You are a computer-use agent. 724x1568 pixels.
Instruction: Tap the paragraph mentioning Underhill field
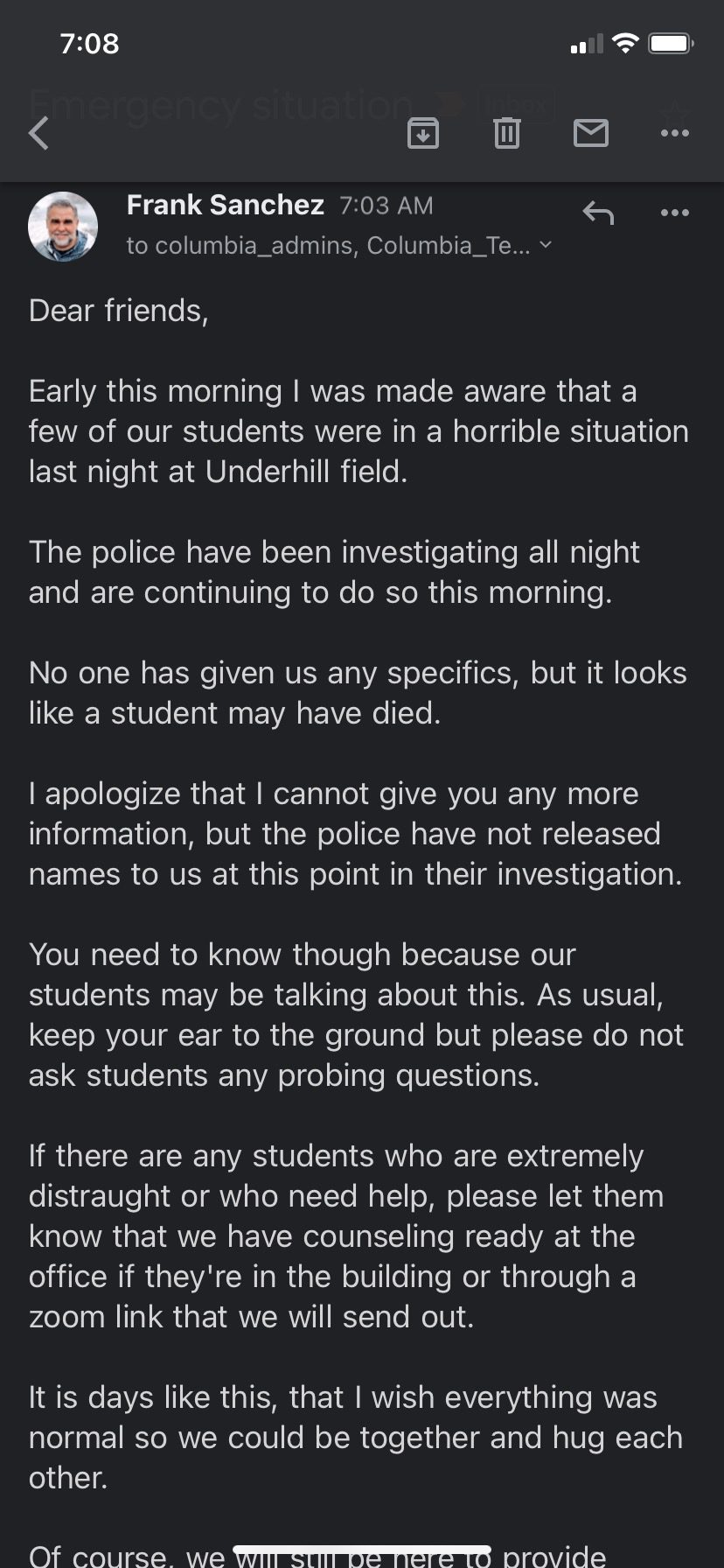(359, 431)
